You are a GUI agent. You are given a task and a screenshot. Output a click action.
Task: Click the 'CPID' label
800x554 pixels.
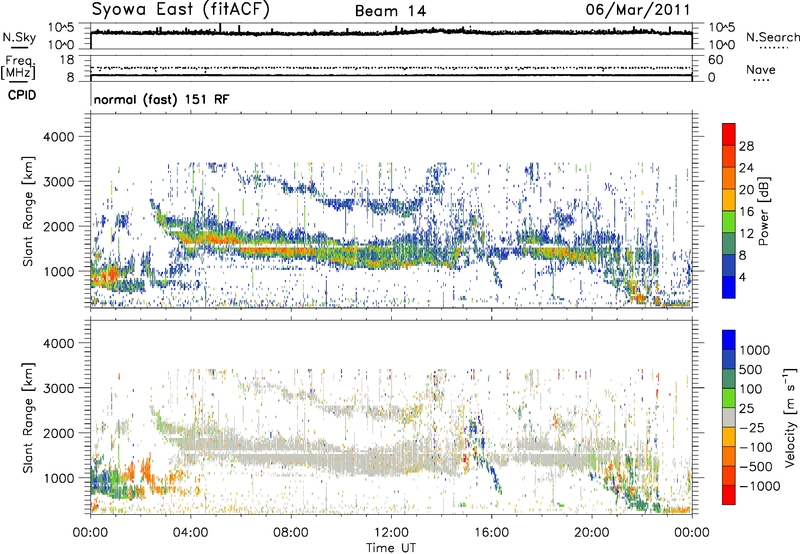pyautogui.click(x=22, y=95)
